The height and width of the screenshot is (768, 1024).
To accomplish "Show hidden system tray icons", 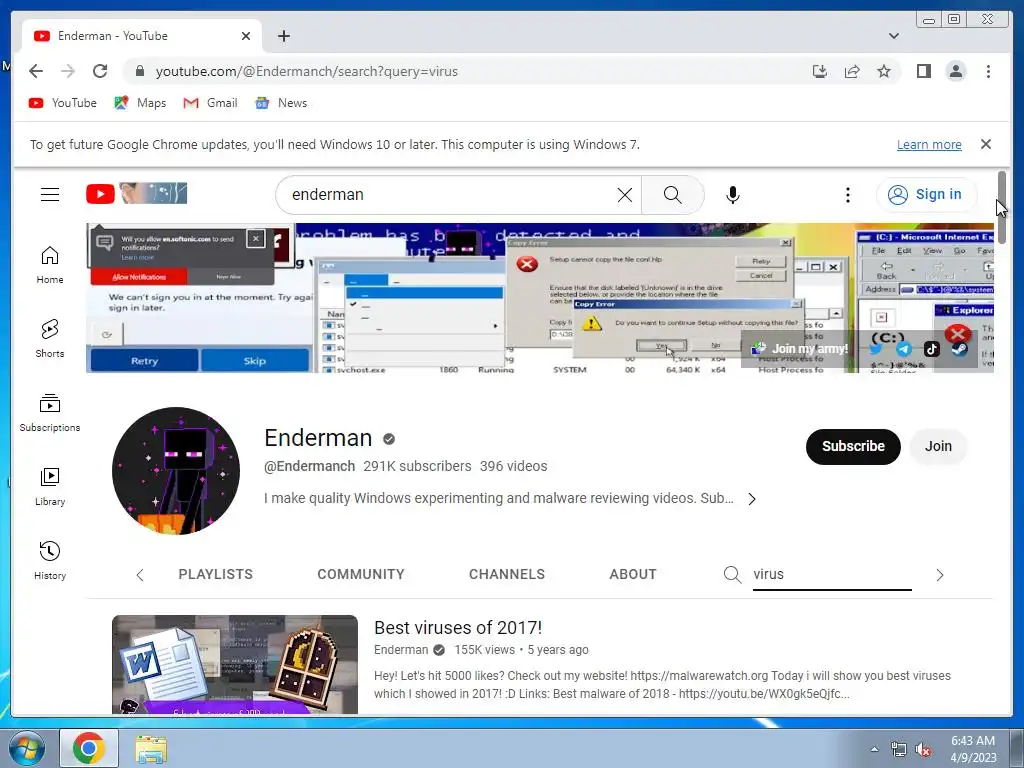I will pos(874,750).
